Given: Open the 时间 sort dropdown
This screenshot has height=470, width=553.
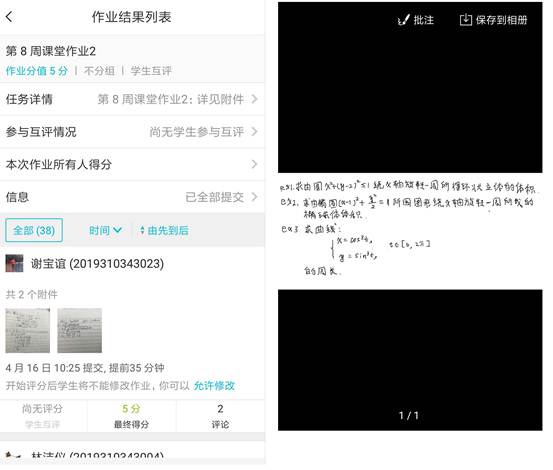Looking at the screenshot, I should pyautogui.click(x=105, y=231).
